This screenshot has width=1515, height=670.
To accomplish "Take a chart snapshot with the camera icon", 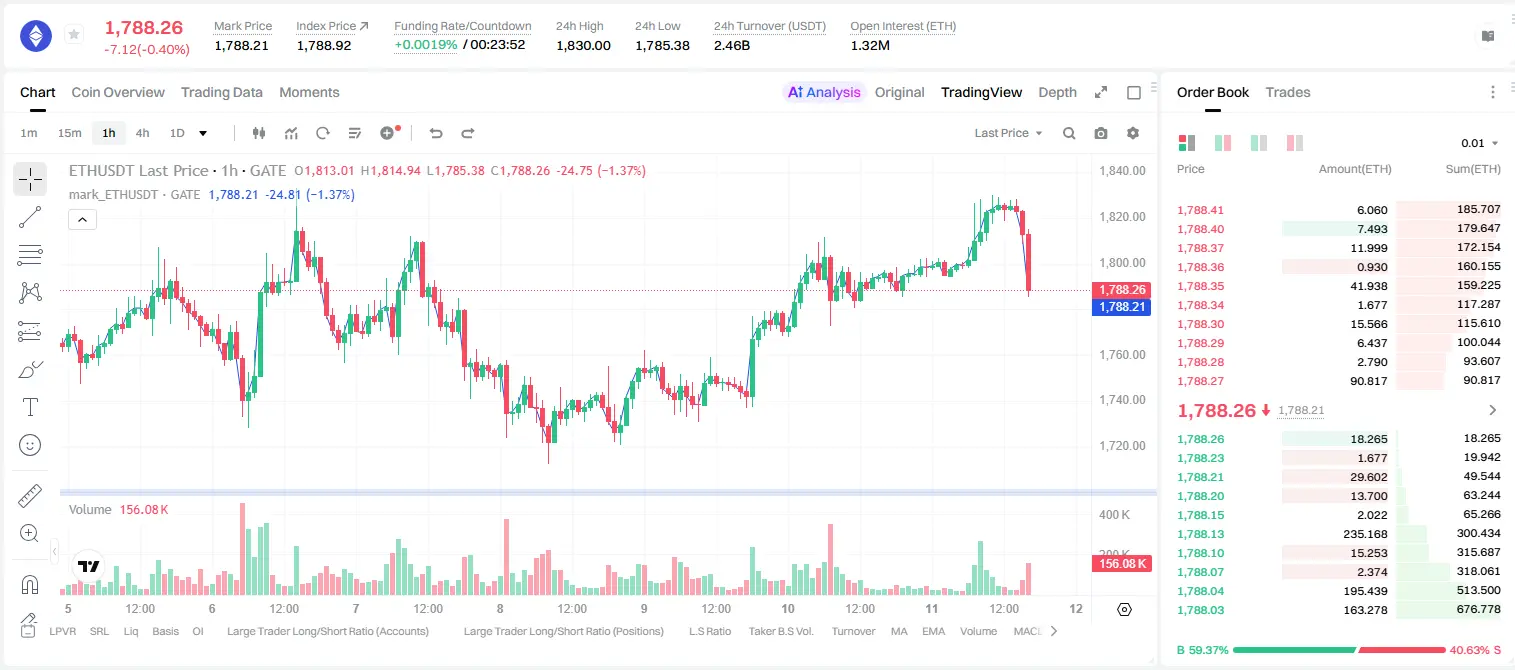I will (1101, 133).
